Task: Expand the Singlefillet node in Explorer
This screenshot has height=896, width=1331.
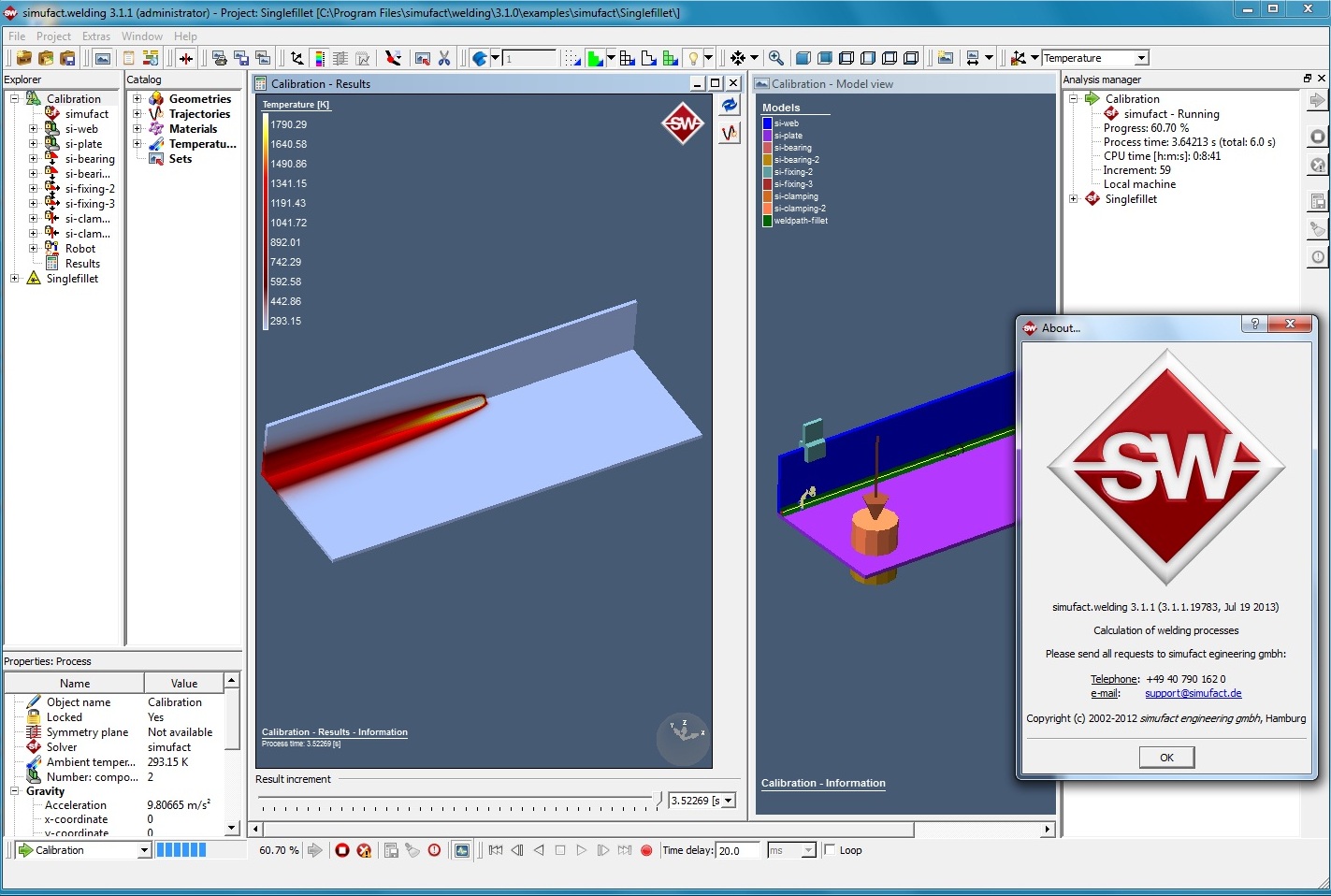Action: click(x=15, y=279)
